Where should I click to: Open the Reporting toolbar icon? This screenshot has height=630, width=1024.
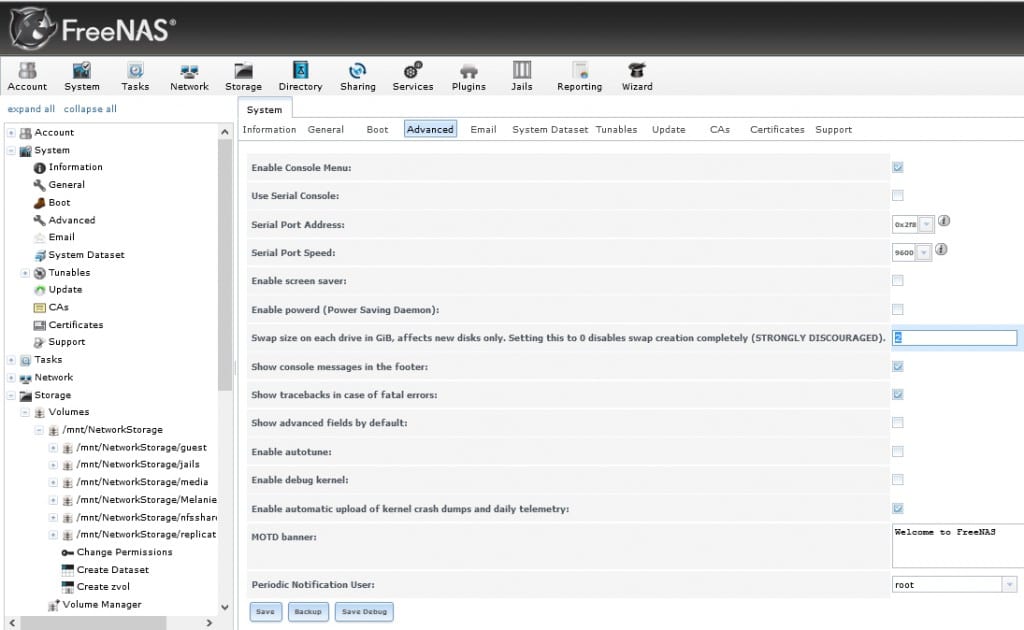click(580, 76)
